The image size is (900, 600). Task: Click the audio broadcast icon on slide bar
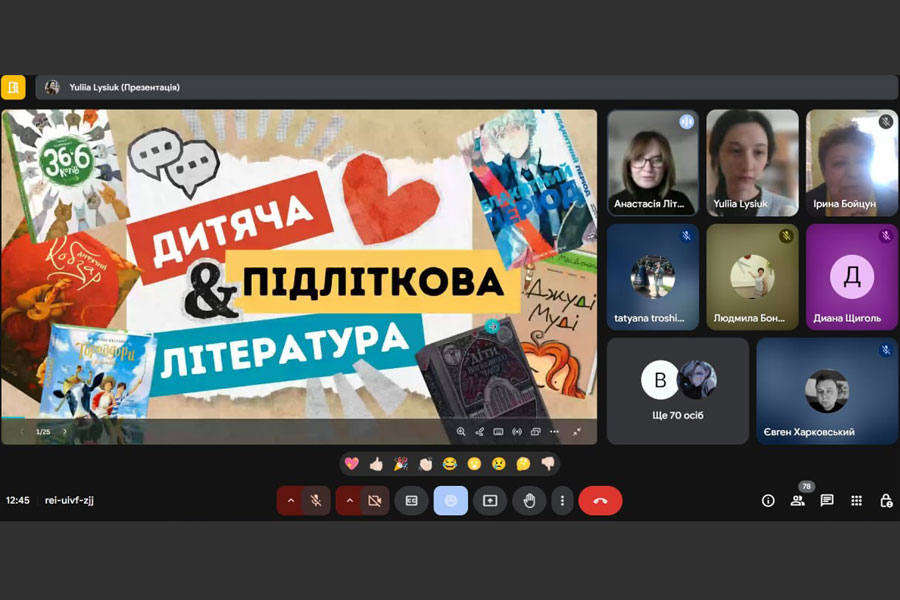pos(517,432)
